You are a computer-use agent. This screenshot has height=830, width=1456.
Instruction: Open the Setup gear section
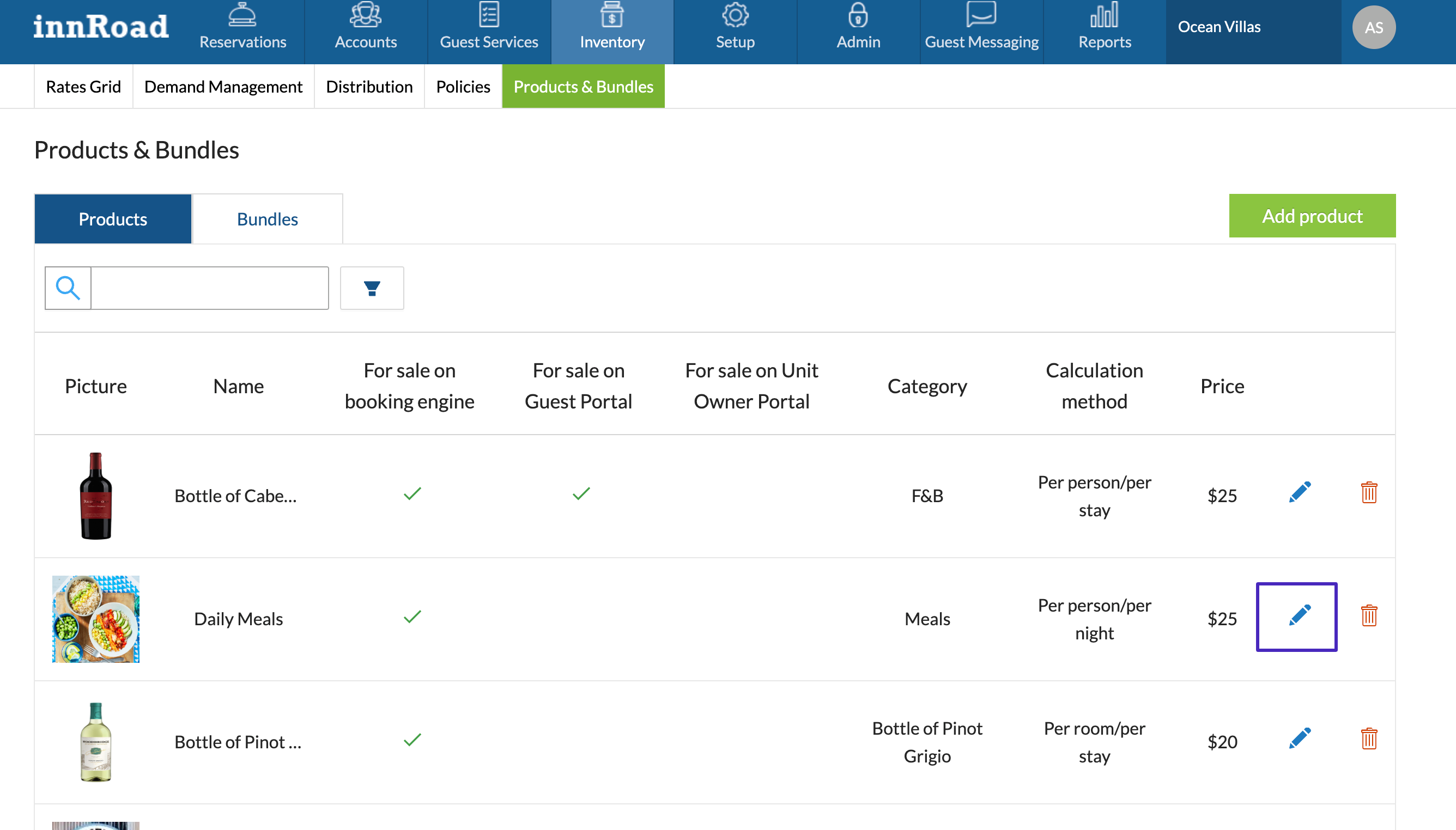[x=735, y=27]
